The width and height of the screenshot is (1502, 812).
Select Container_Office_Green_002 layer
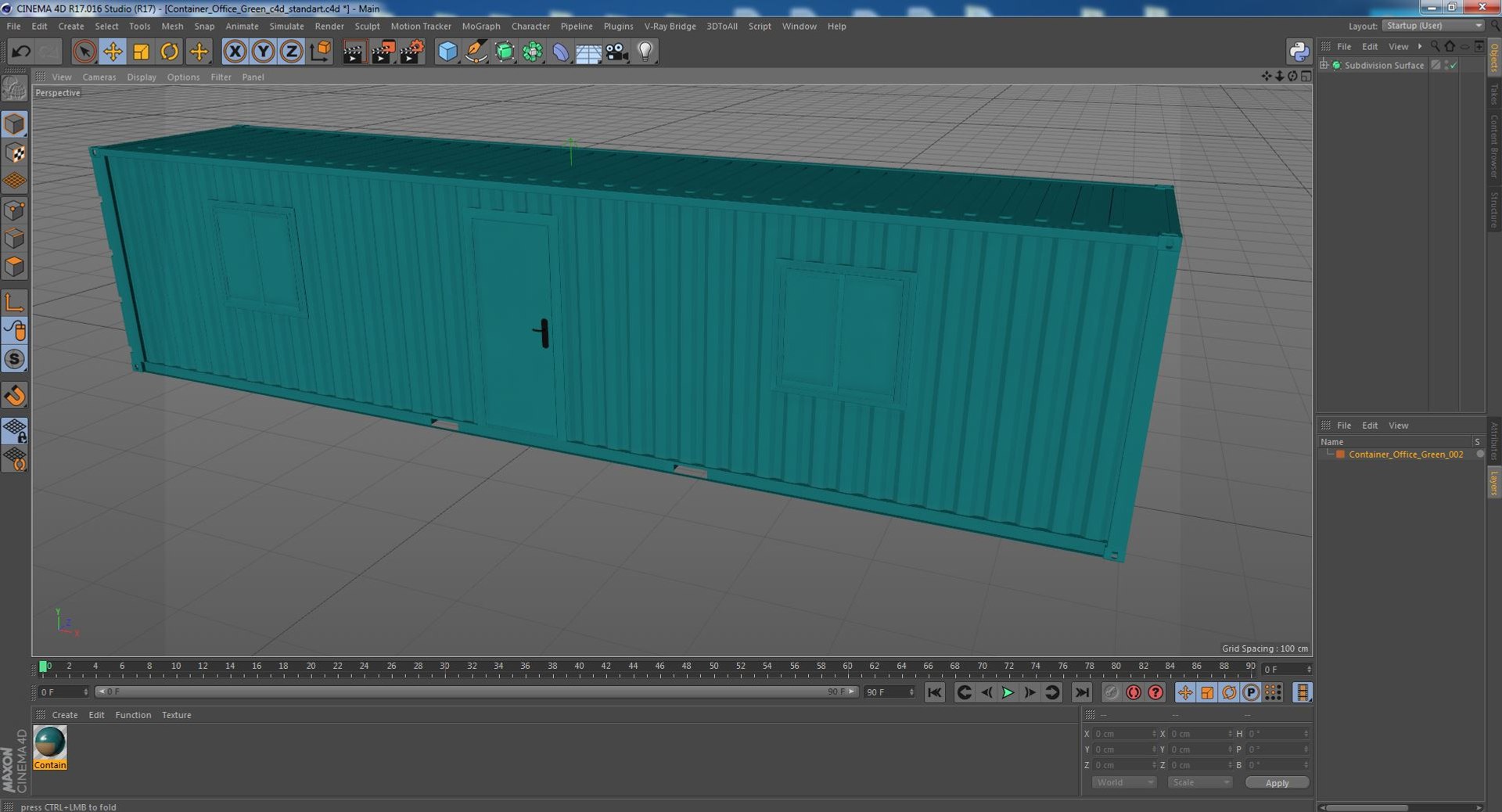[x=1405, y=455]
